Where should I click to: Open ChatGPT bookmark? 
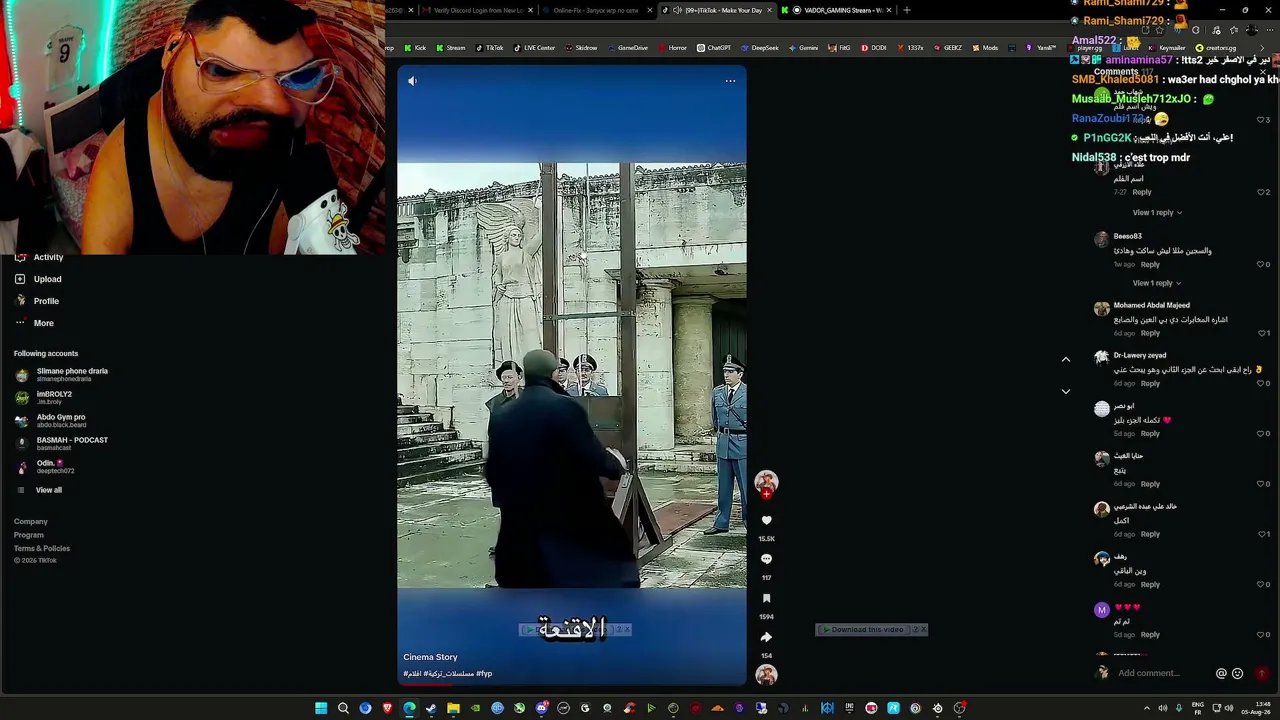pyautogui.click(x=714, y=48)
